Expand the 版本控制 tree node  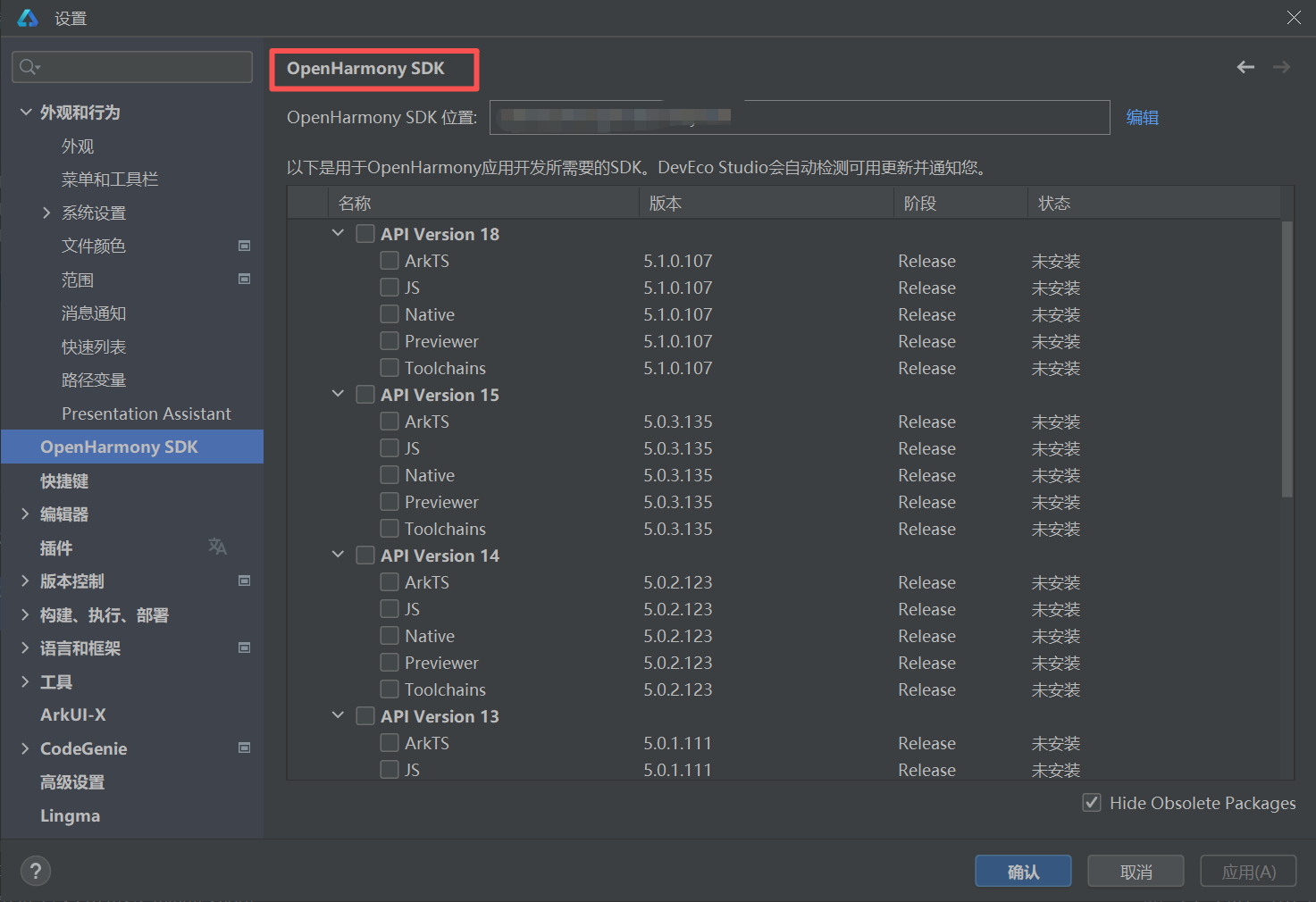point(25,580)
